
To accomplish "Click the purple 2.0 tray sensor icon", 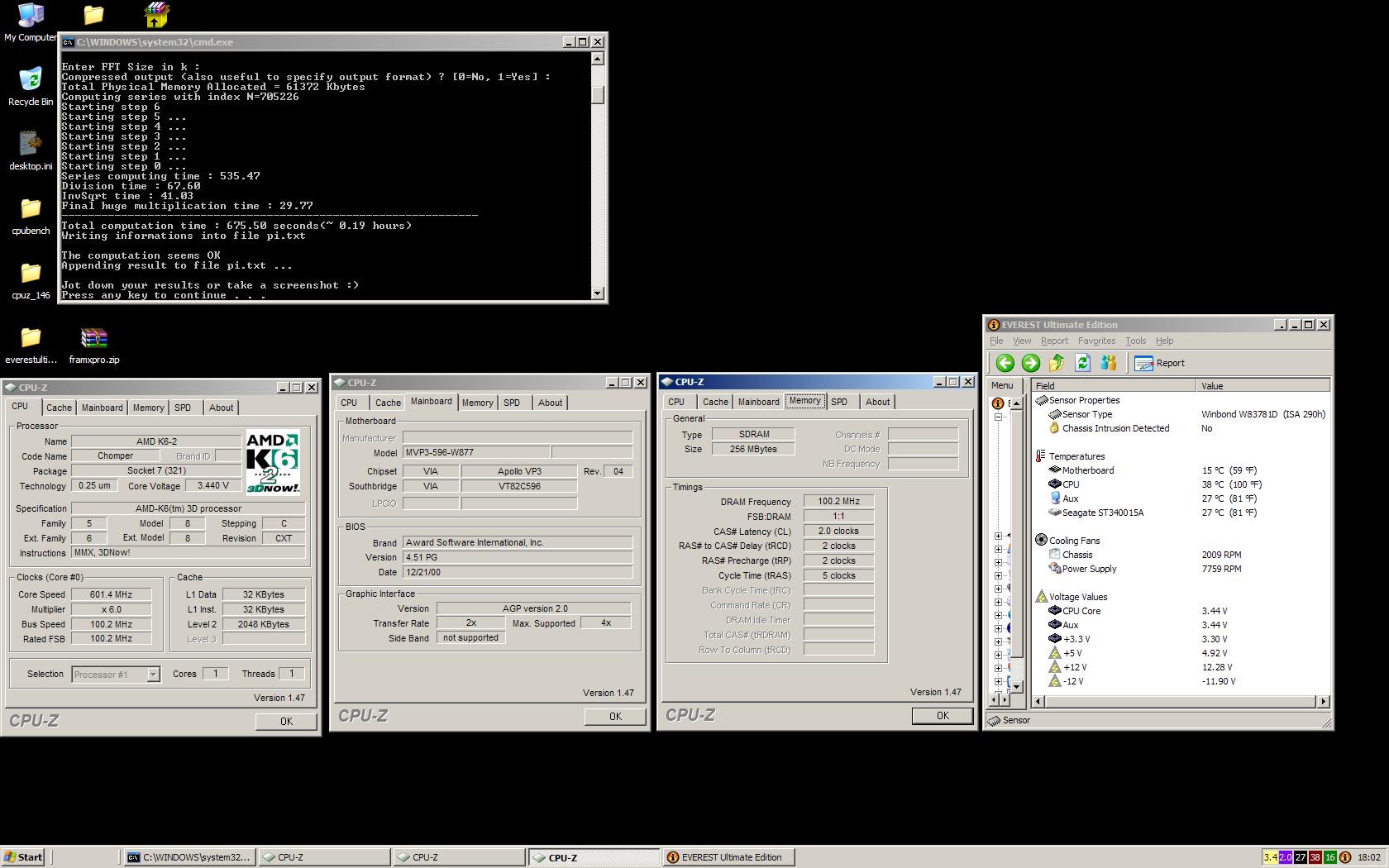I will (x=1285, y=857).
